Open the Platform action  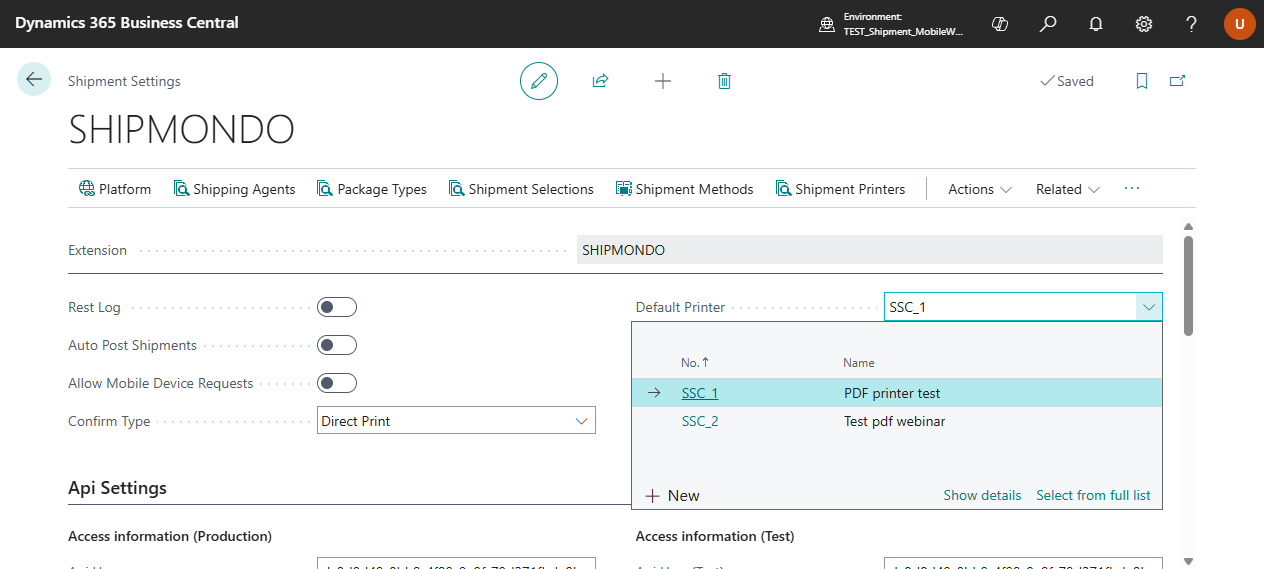(x=115, y=189)
